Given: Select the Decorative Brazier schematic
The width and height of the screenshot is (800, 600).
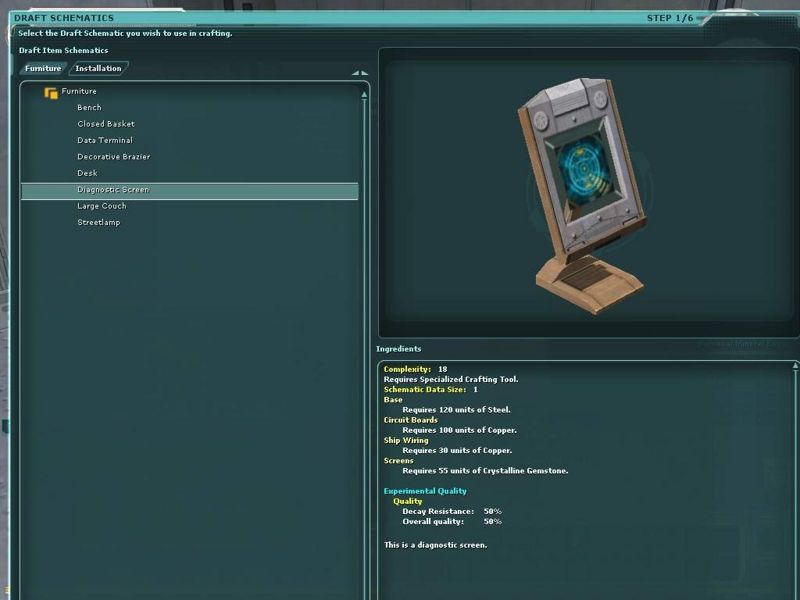Looking at the screenshot, I should pyautogui.click(x=113, y=157).
